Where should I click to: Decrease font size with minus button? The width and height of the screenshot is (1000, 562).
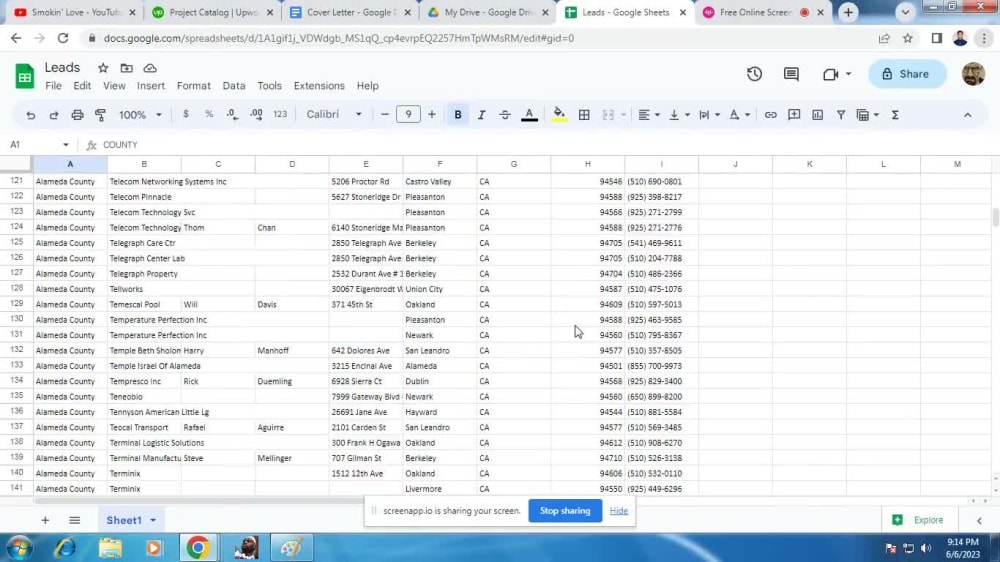(x=384, y=115)
